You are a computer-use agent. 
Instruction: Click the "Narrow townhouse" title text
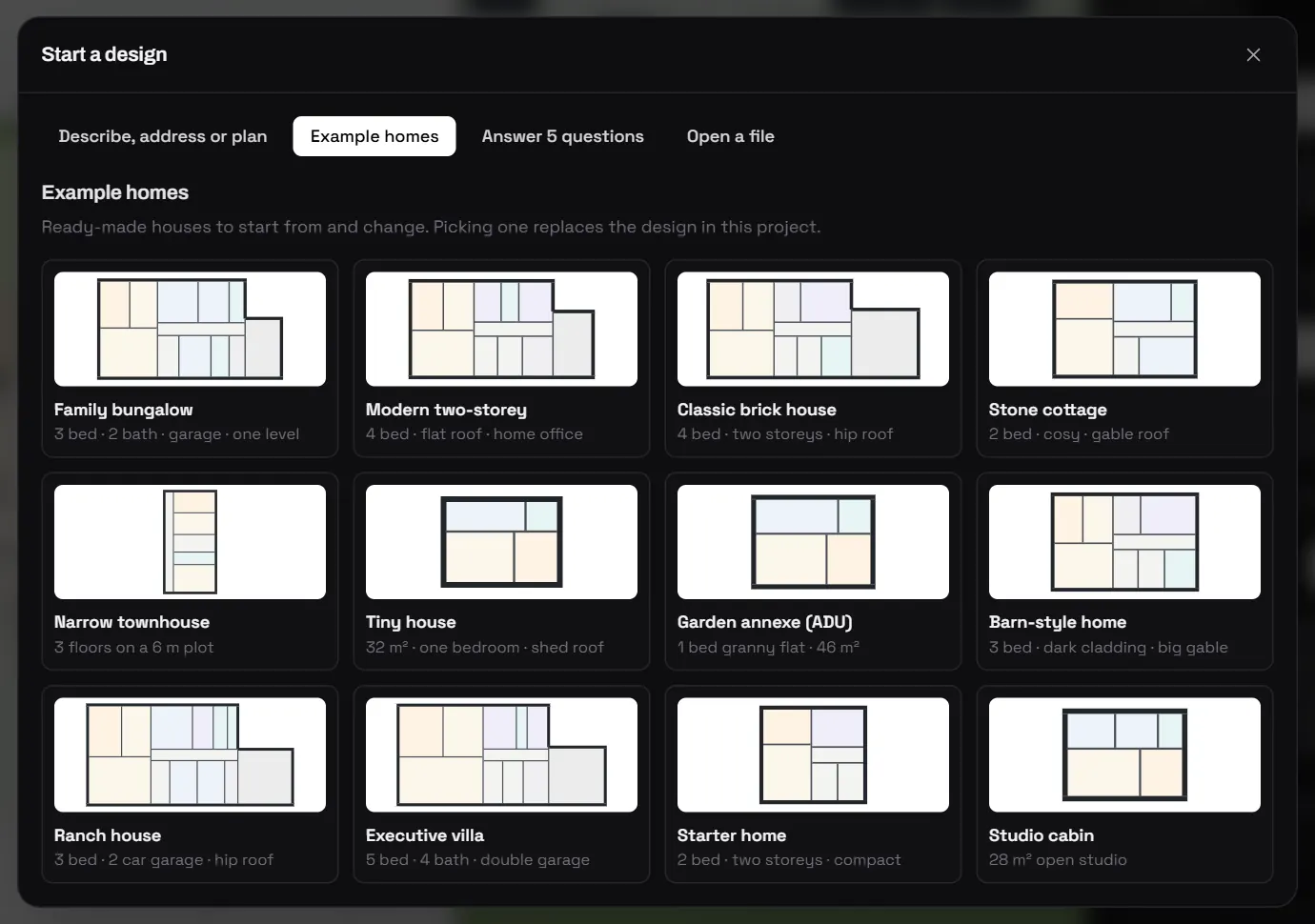[x=131, y=622]
